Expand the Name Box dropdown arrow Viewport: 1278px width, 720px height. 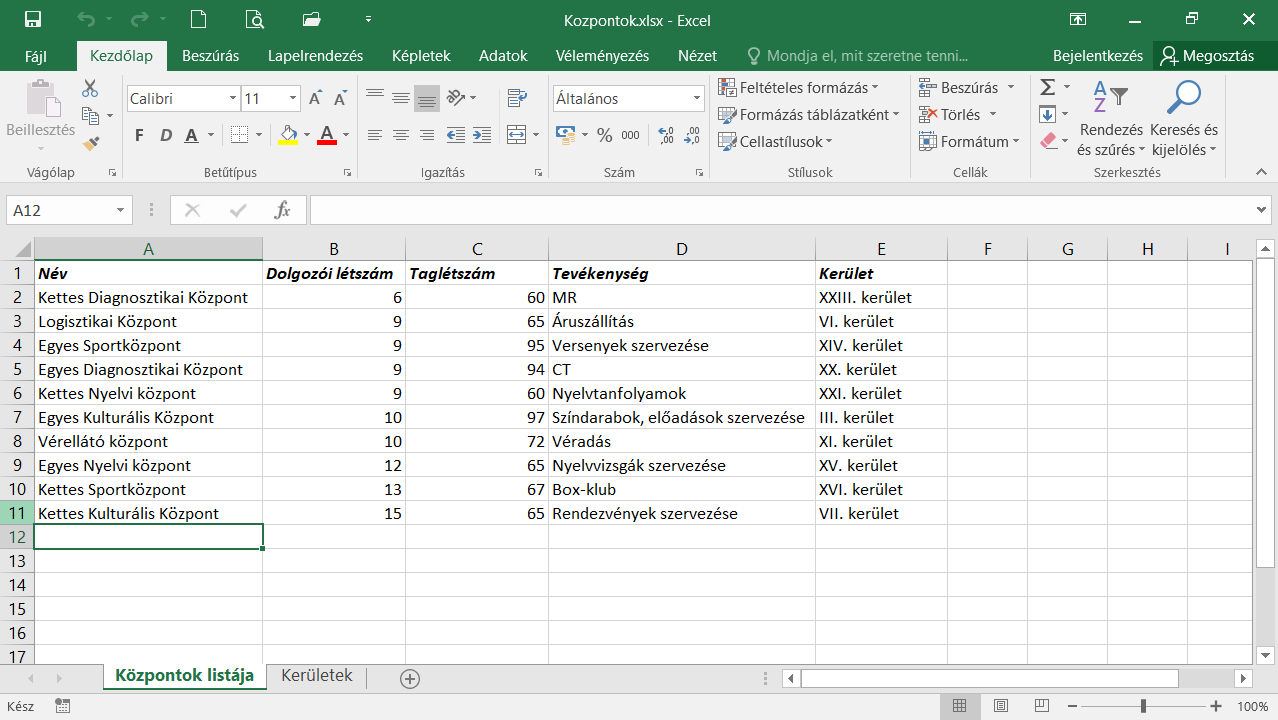click(121, 210)
